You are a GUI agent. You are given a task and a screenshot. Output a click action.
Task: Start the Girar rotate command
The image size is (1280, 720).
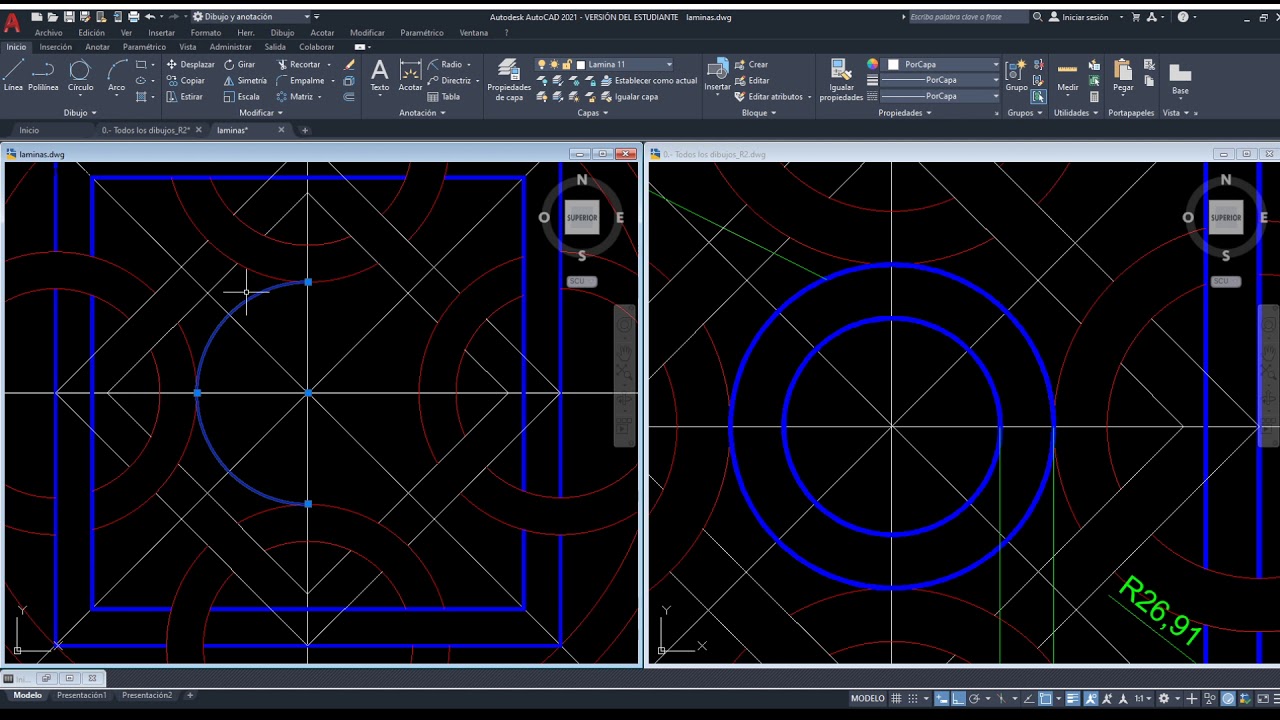[x=239, y=64]
